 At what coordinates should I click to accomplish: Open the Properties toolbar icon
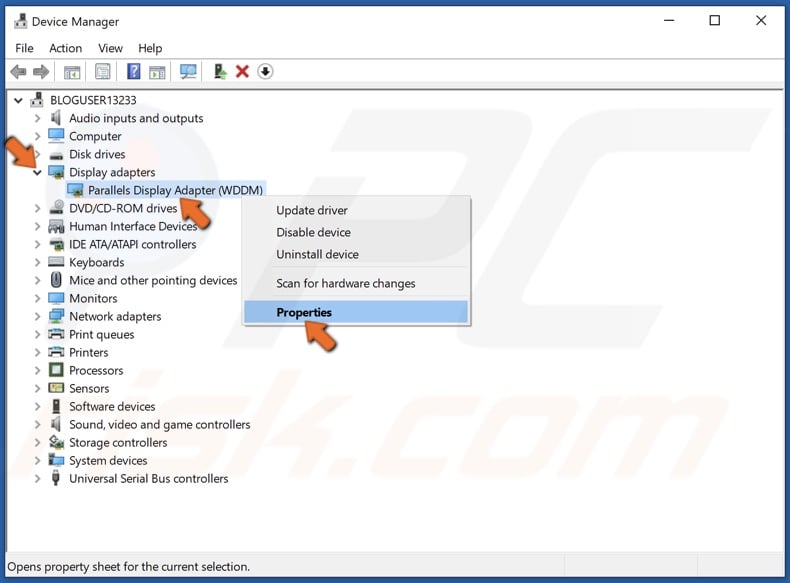[103, 72]
